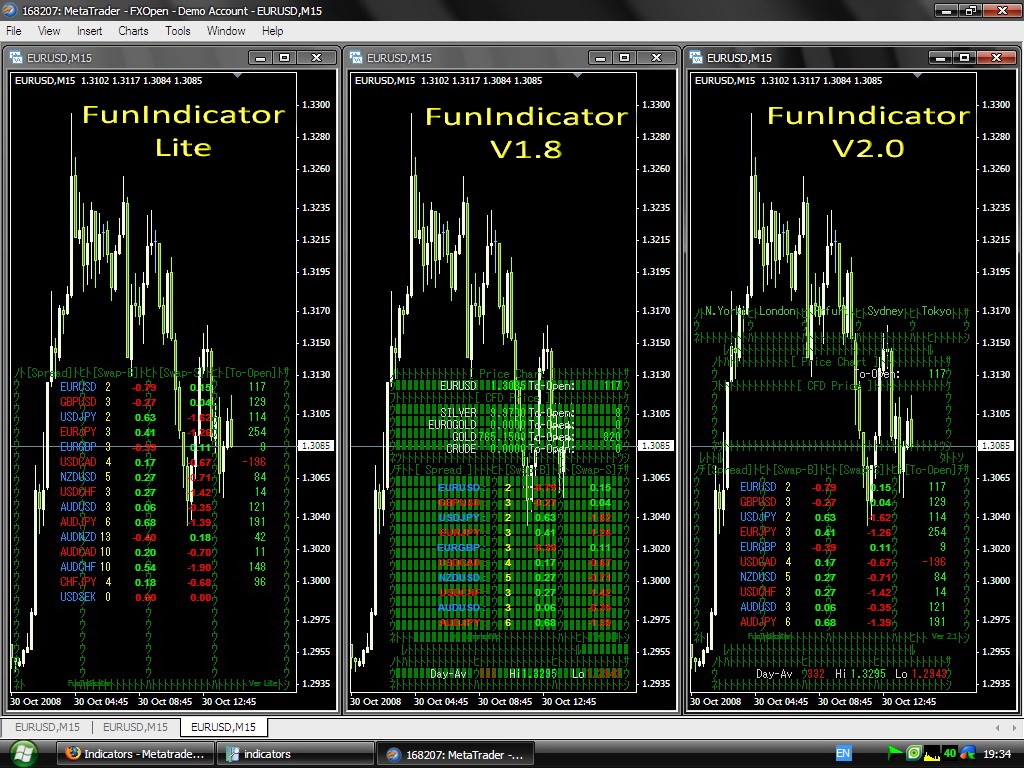Click MetaTrader app icon in title bar
The height and width of the screenshot is (768, 1024).
coord(10,10)
